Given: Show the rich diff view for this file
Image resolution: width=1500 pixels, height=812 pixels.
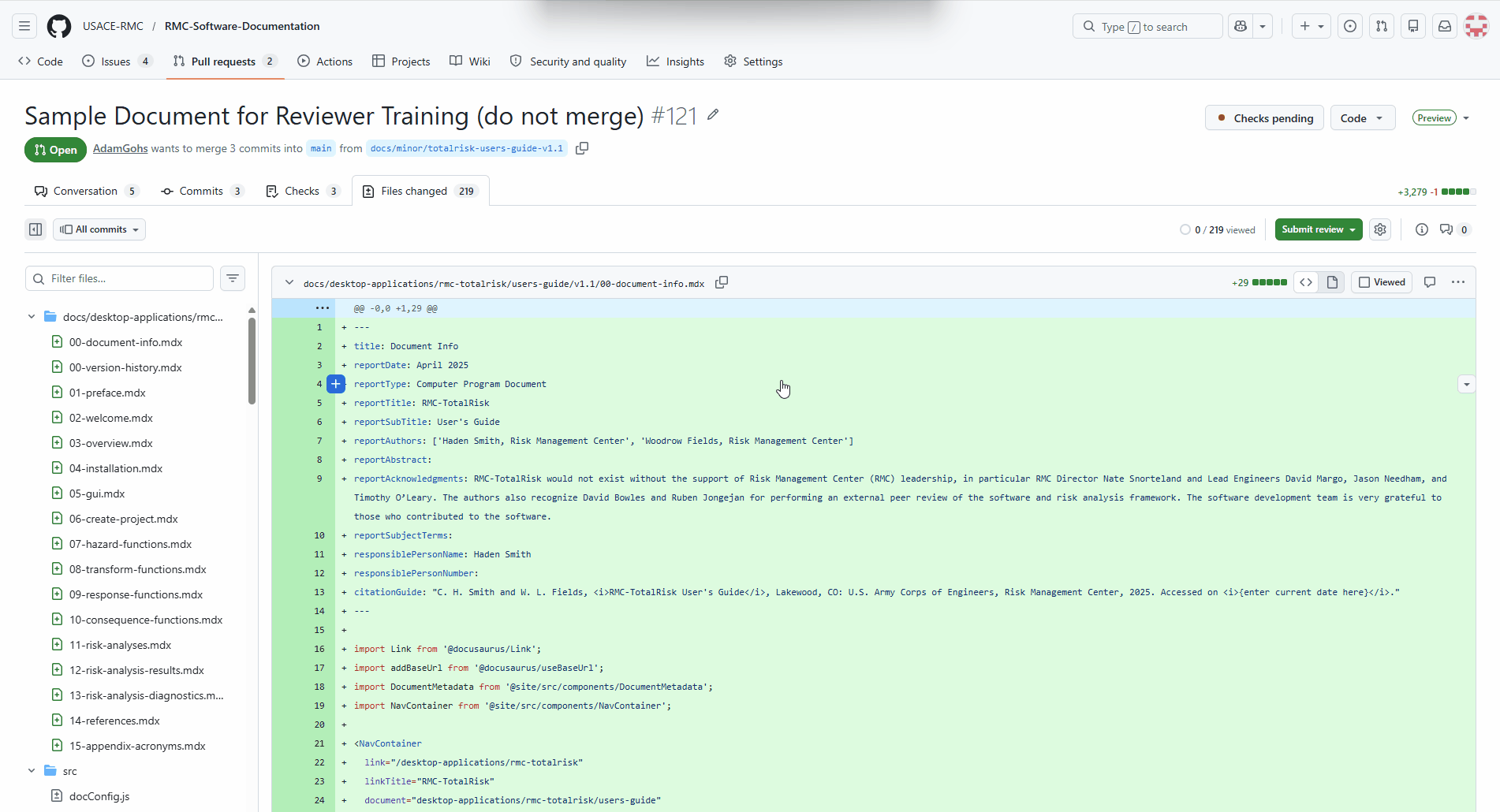Looking at the screenshot, I should point(1332,282).
